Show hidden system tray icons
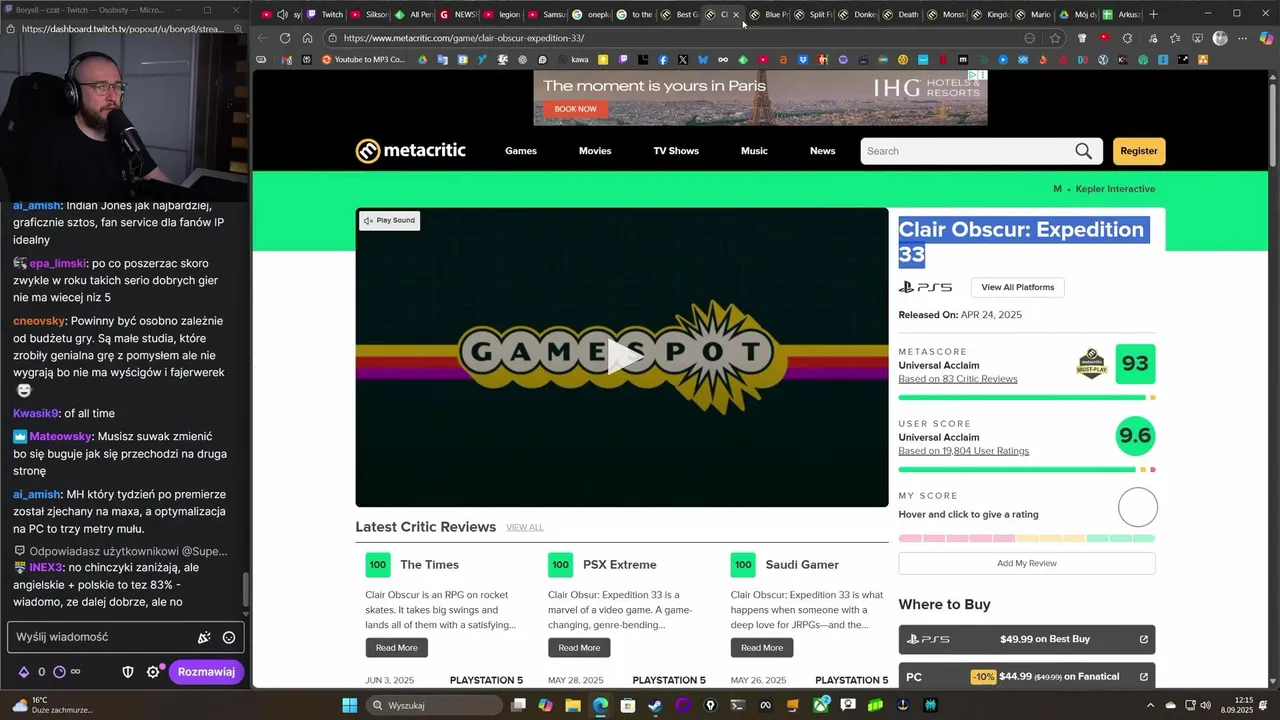Image resolution: width=1280 pixels, height=720 pixels. (x=1151, y=705)
